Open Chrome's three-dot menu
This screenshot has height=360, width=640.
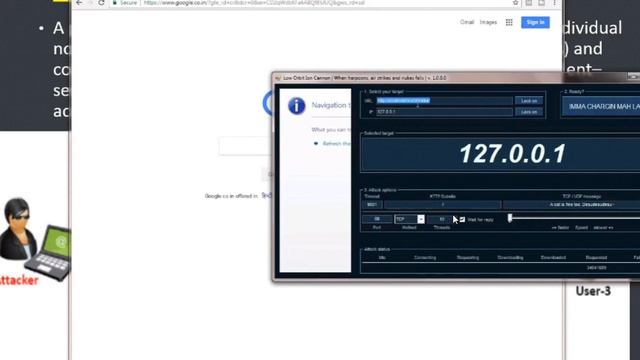[554, 3]
